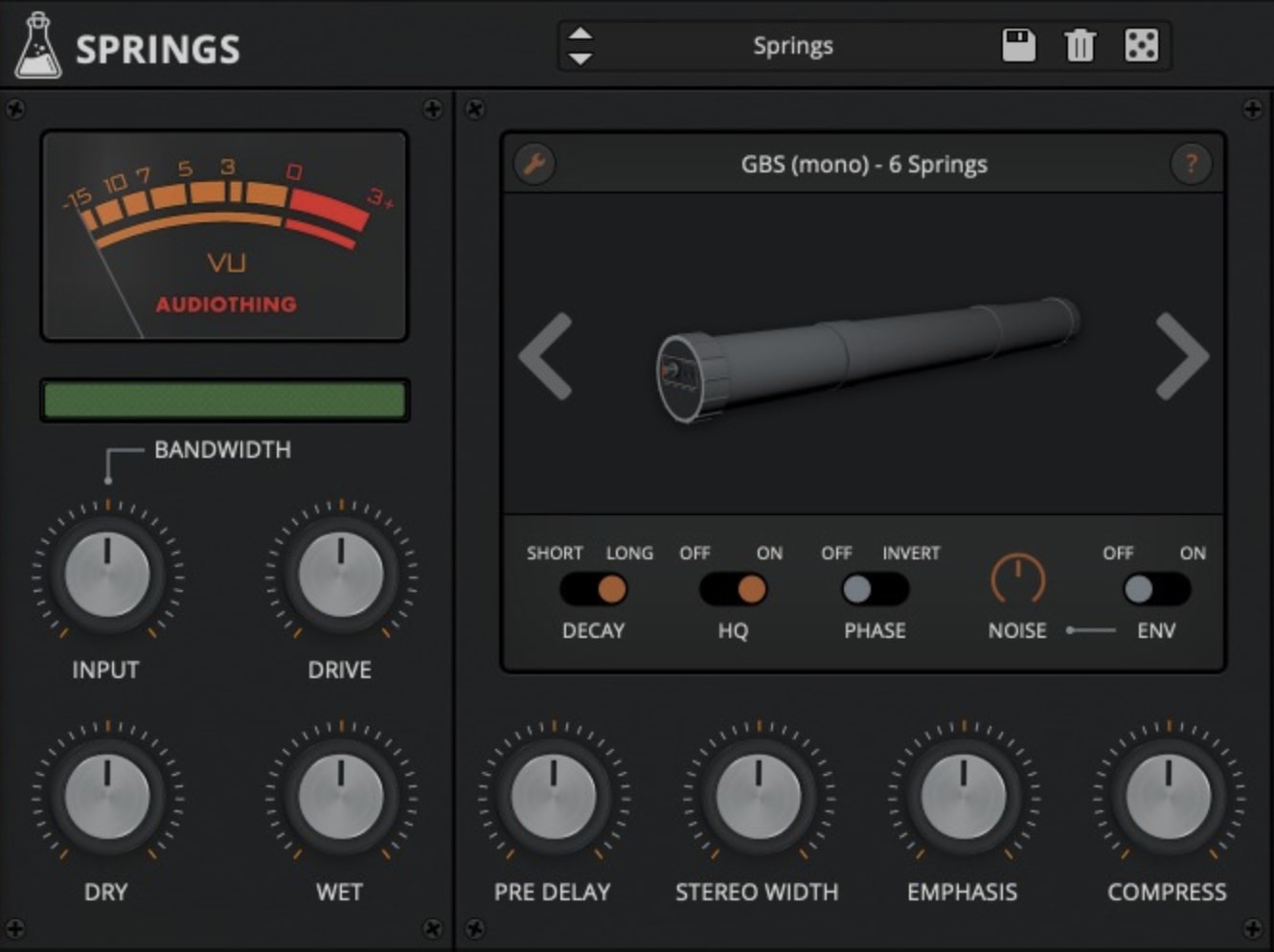This screenshot has width=1274, height=952.
Task: Toggle the DECAY short/long switch
Action: tap(593, 589)
